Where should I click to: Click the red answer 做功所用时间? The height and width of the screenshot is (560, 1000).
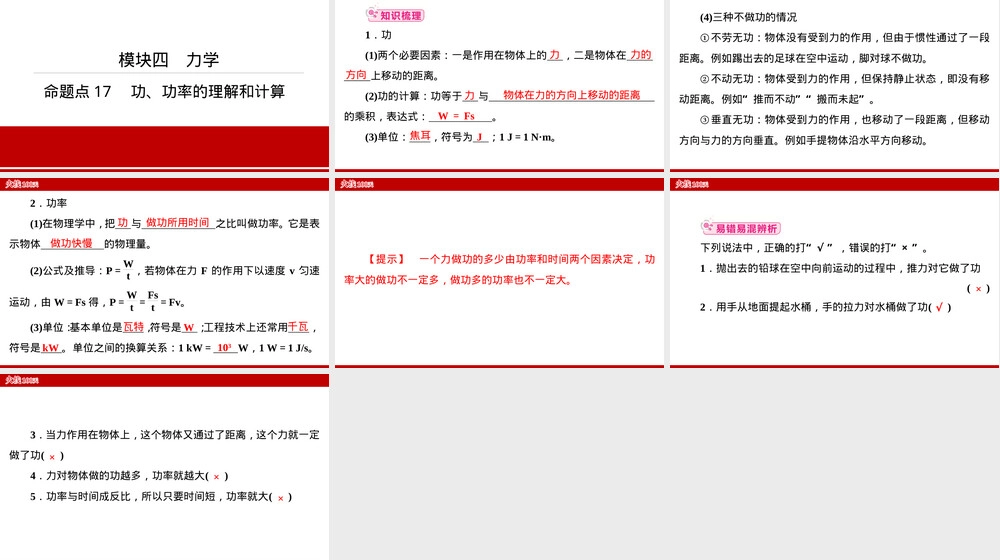(x=177, y=223)
